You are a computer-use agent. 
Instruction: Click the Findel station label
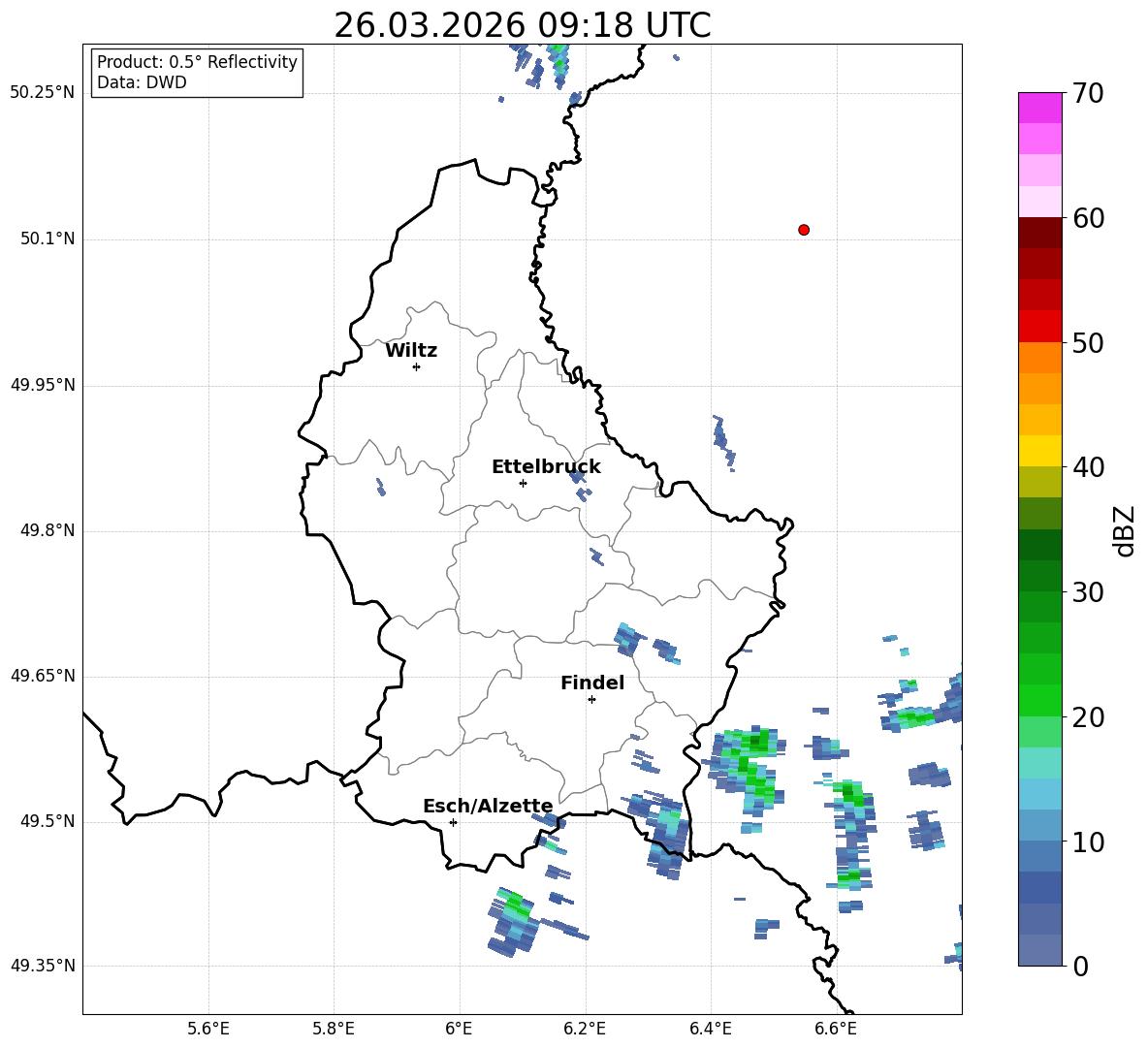click(592, 683)
